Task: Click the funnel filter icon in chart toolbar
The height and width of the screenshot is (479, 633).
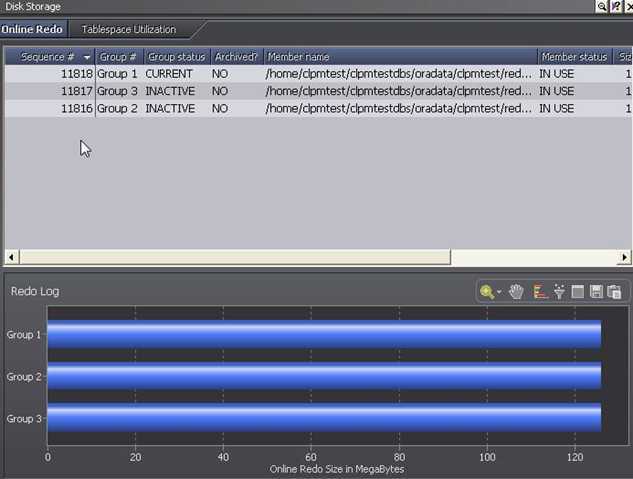Action: [559, 291]
